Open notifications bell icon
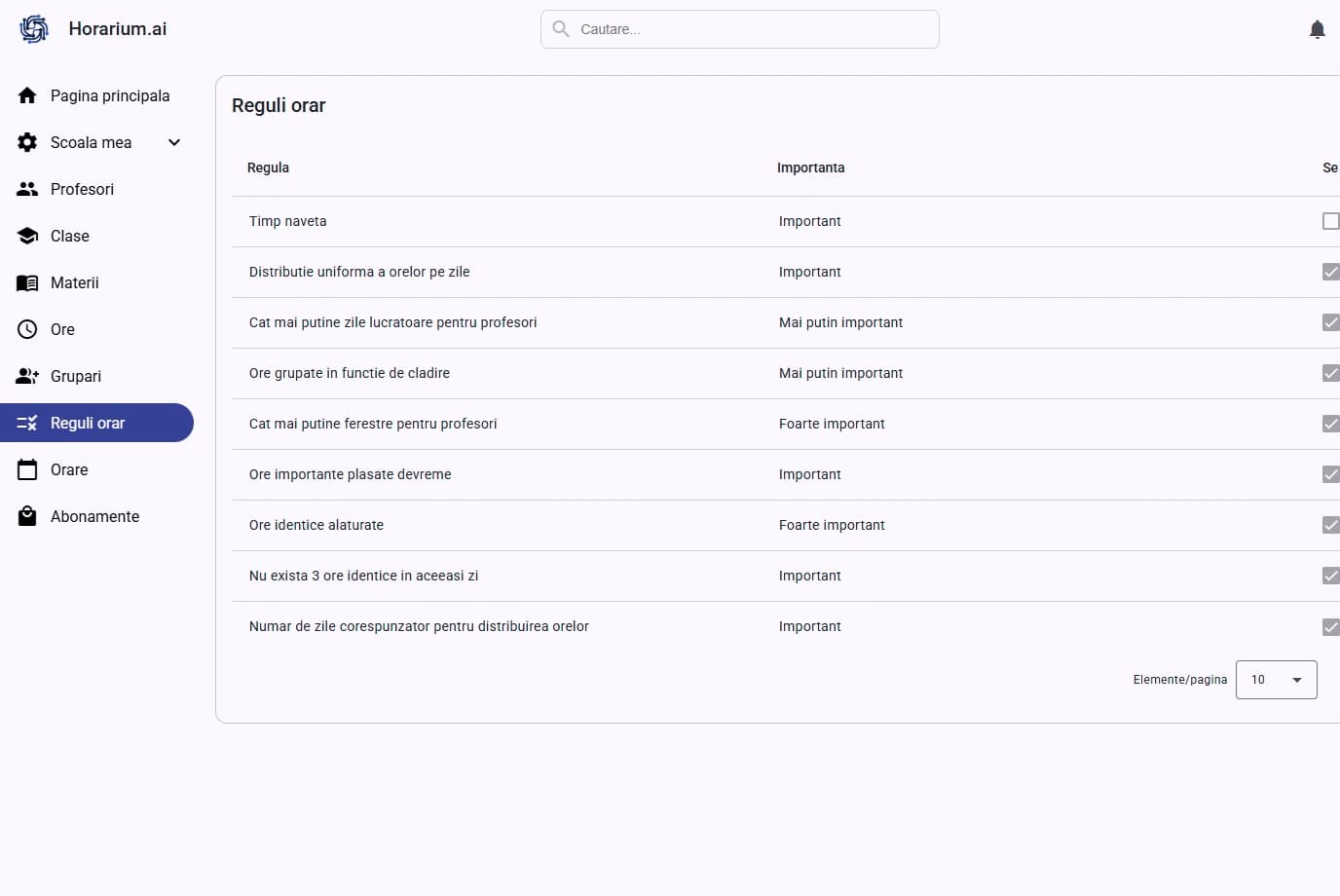This screenshot has width=1340, height=896. click(x=1317, y=29)
